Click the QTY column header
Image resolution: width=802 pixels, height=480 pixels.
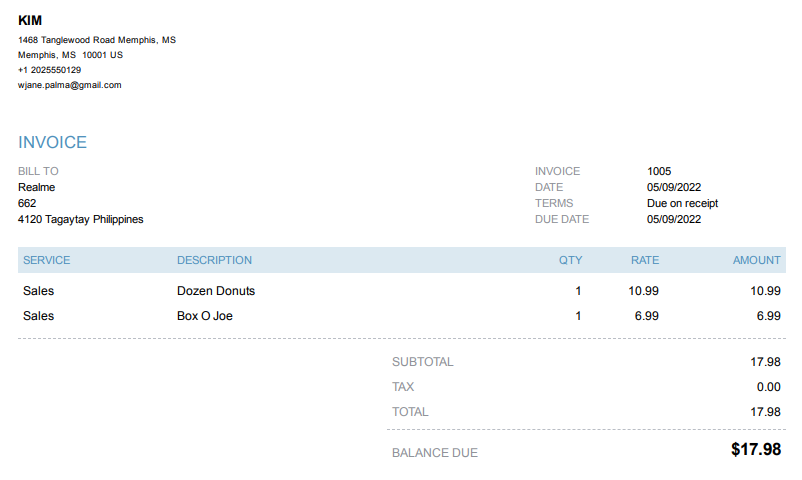(x=570, y=260)
